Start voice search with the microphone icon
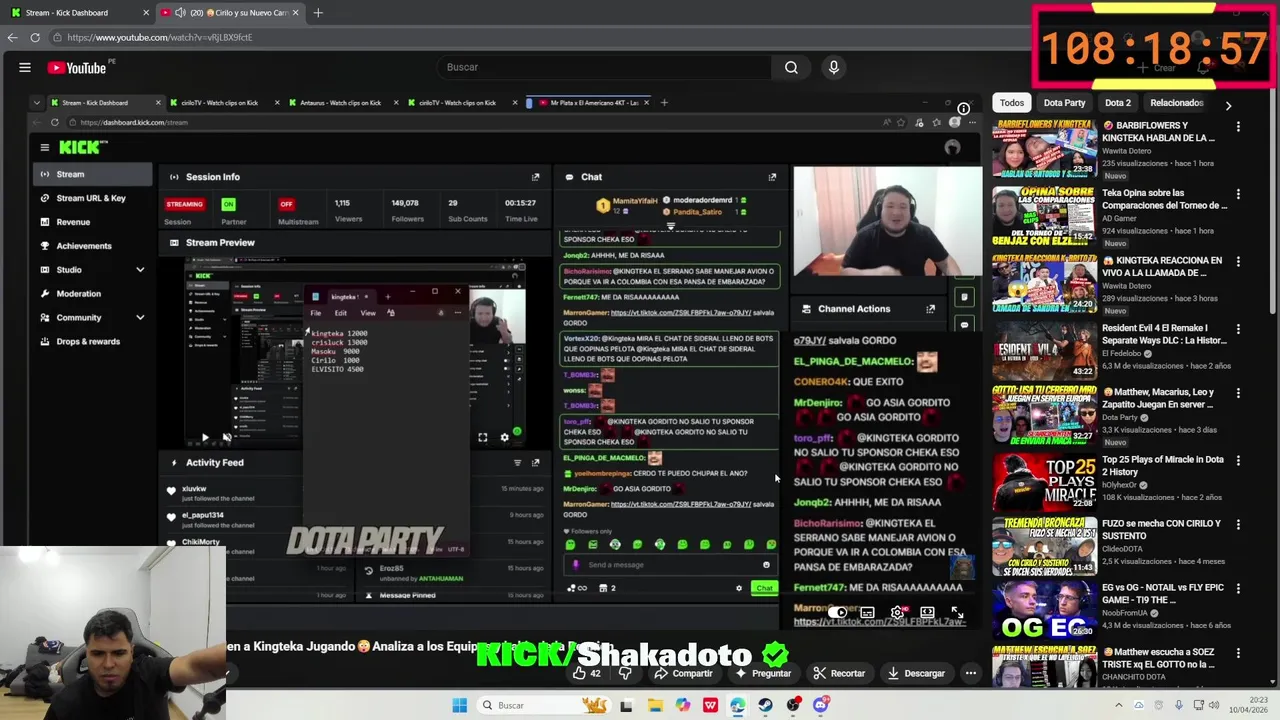1280x720 pixels. [834, 67]
